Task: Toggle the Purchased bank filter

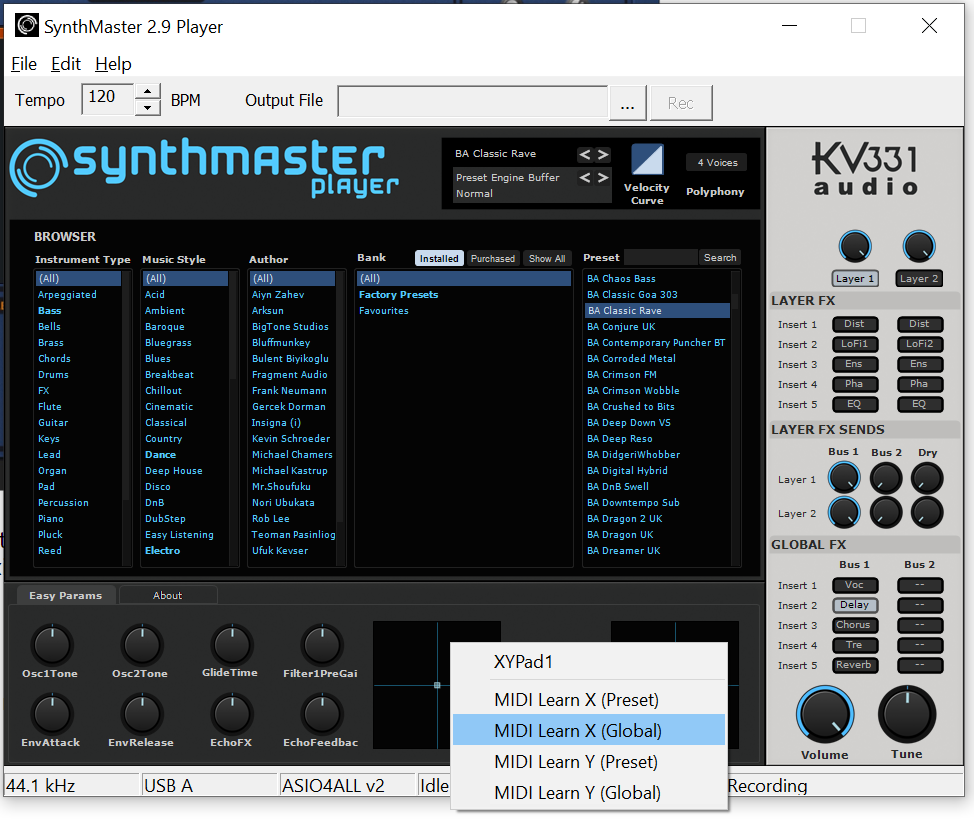Action: [x=493, y=257]
